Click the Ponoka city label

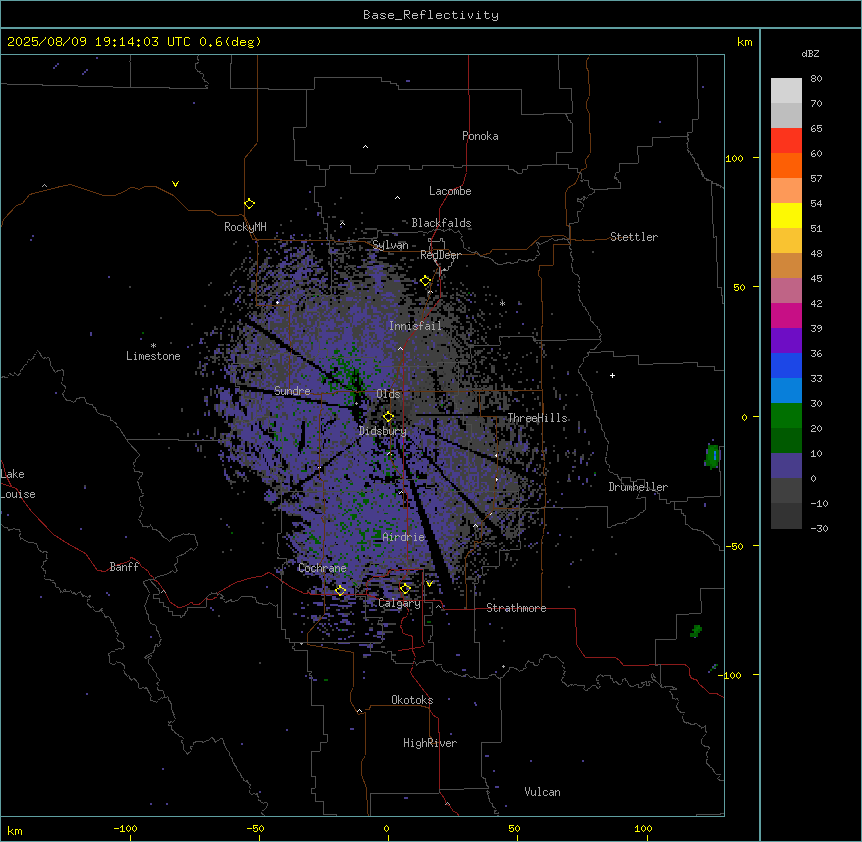click(x=480, y=136)
